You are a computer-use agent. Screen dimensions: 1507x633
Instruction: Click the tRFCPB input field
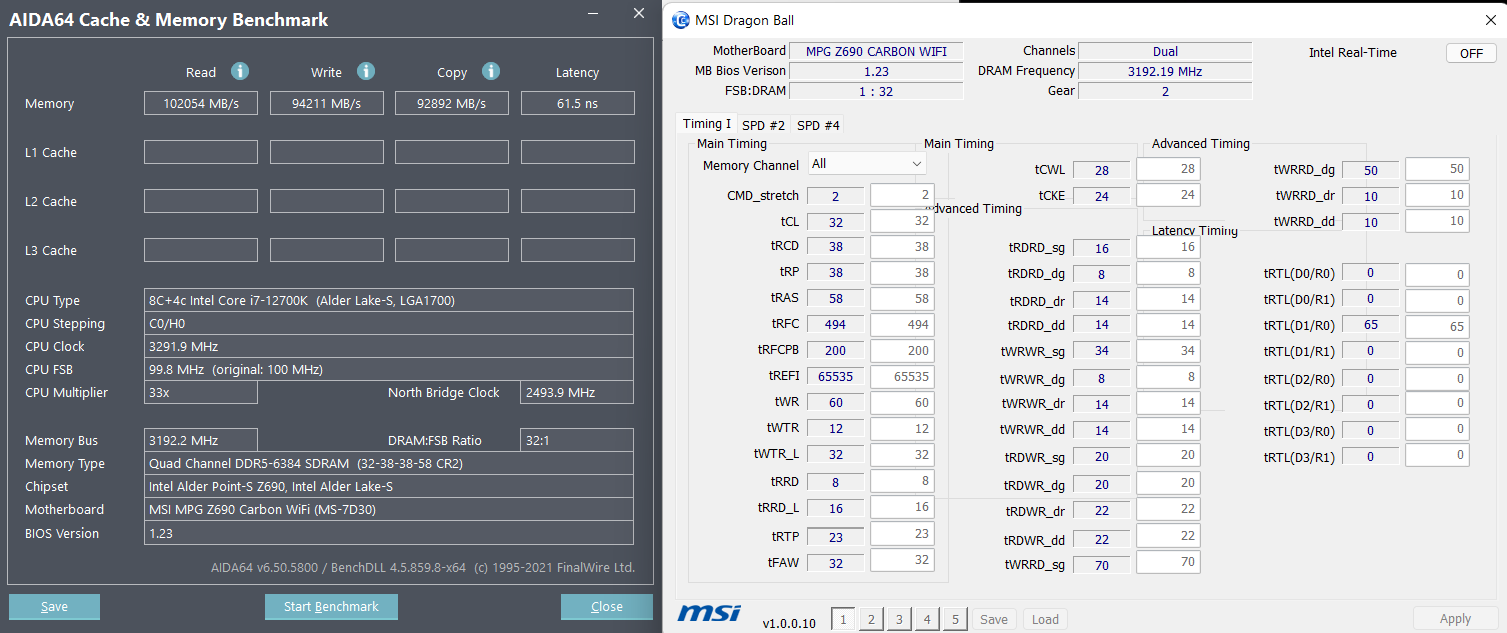(x=902, y=350)
